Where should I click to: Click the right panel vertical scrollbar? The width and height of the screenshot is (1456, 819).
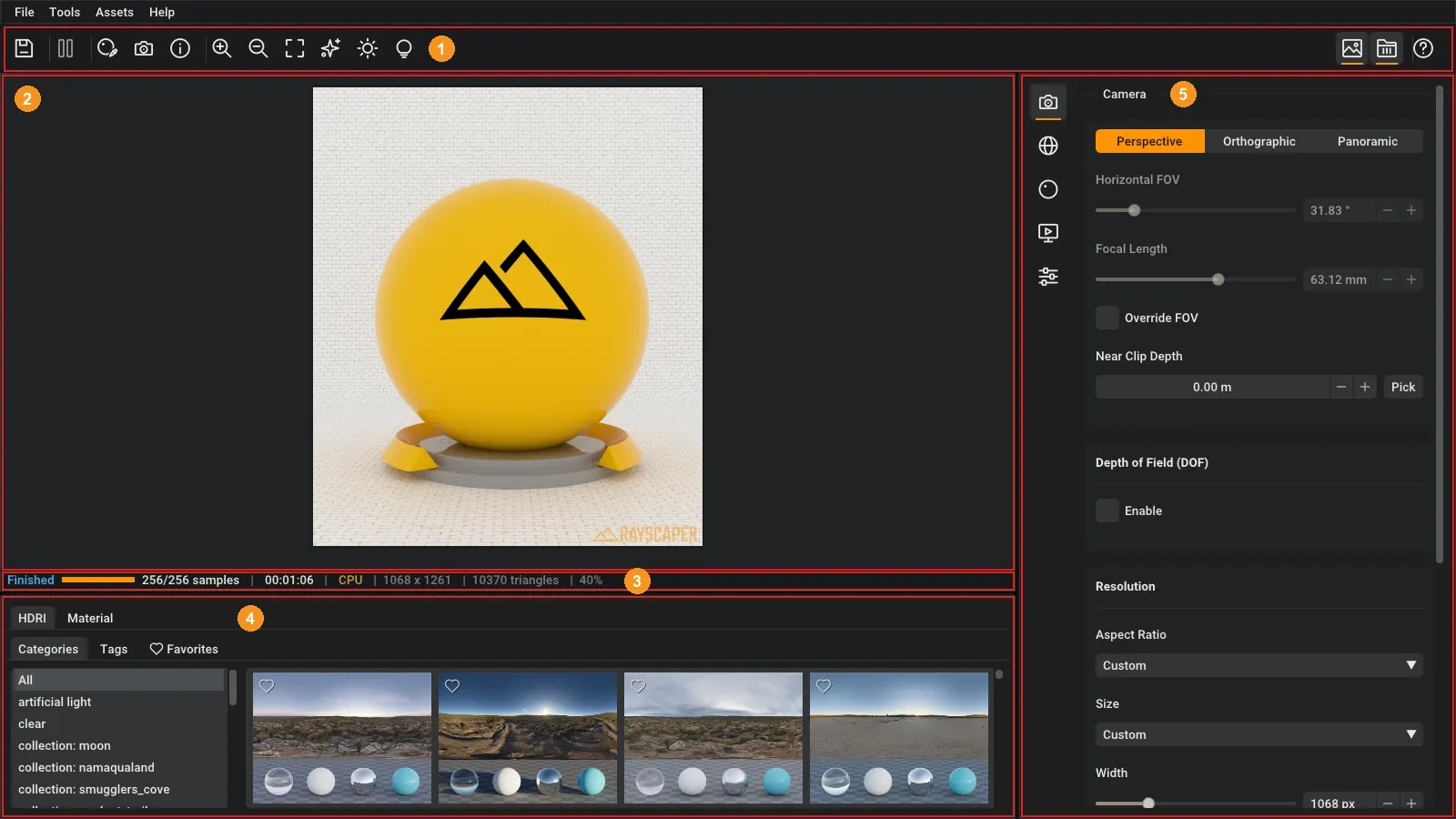[1440, 324]
